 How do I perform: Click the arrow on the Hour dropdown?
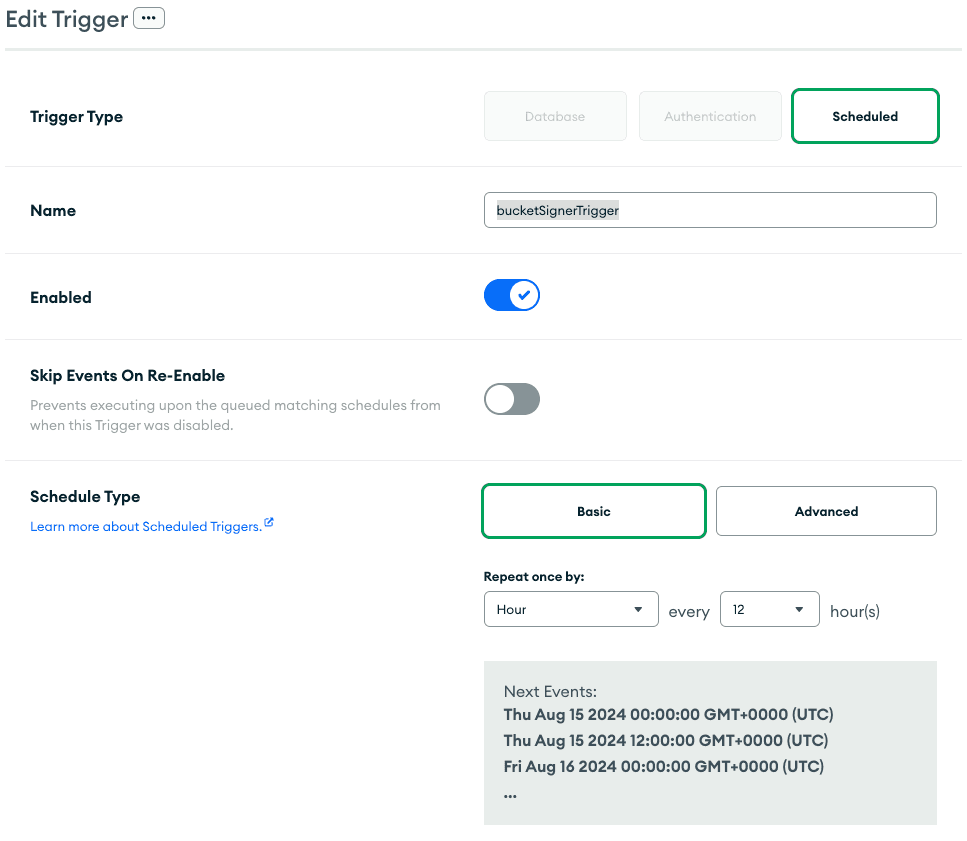coord(638,610)
